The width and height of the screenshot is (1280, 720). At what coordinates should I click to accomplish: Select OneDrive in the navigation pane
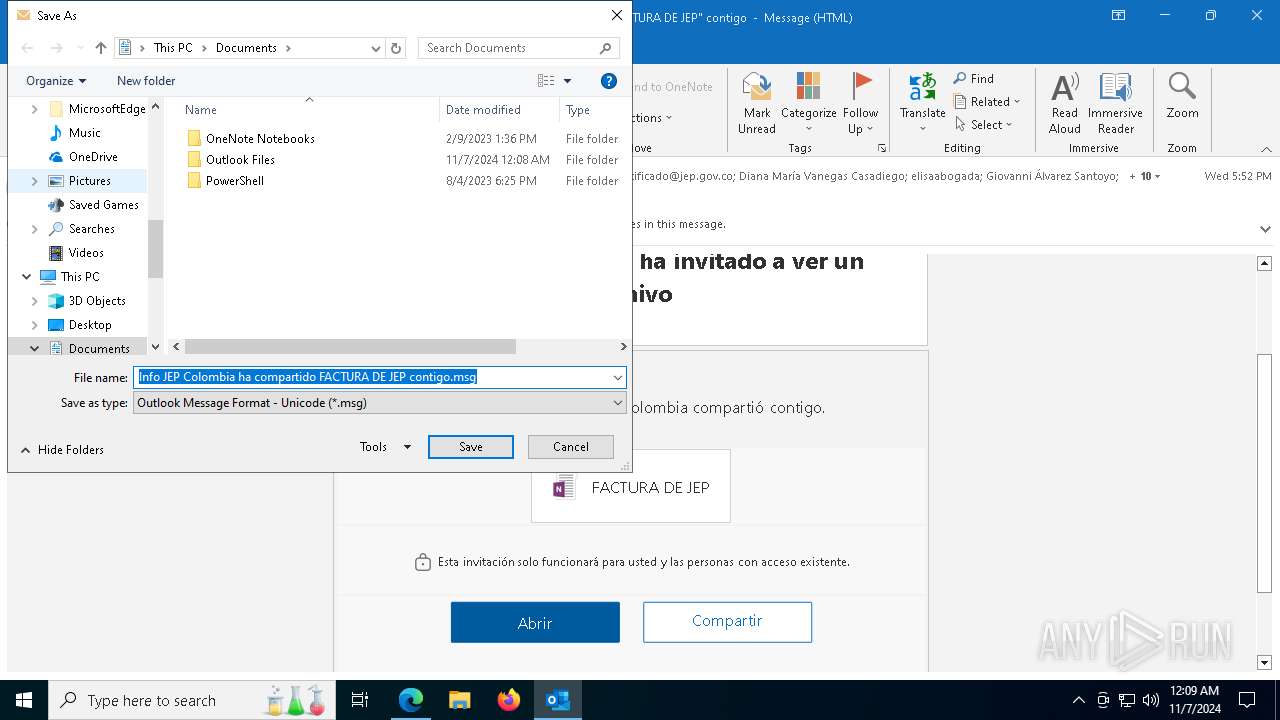point(93,157)
